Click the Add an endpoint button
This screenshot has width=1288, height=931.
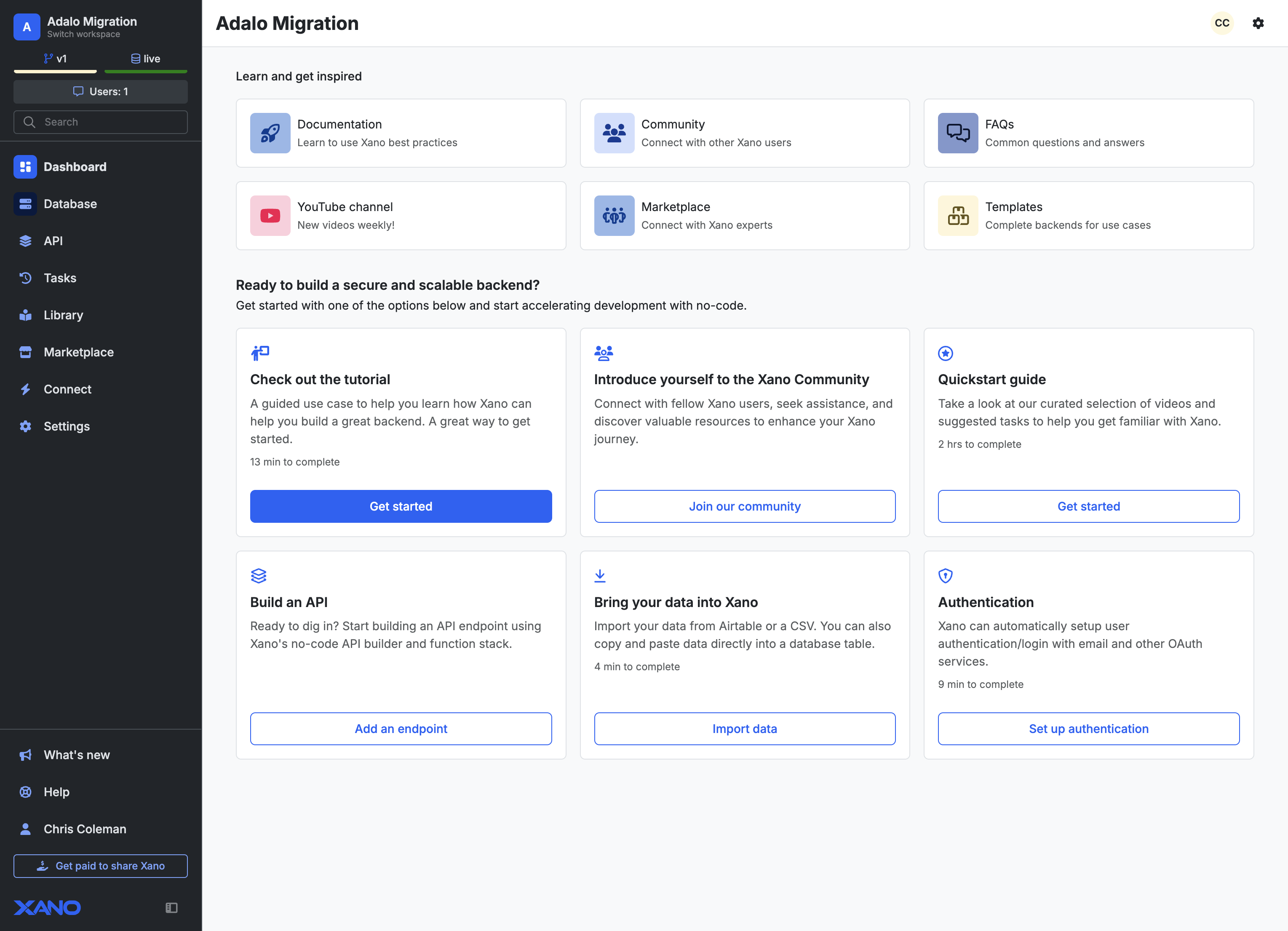pyautogui.click(x=401, y=729)
